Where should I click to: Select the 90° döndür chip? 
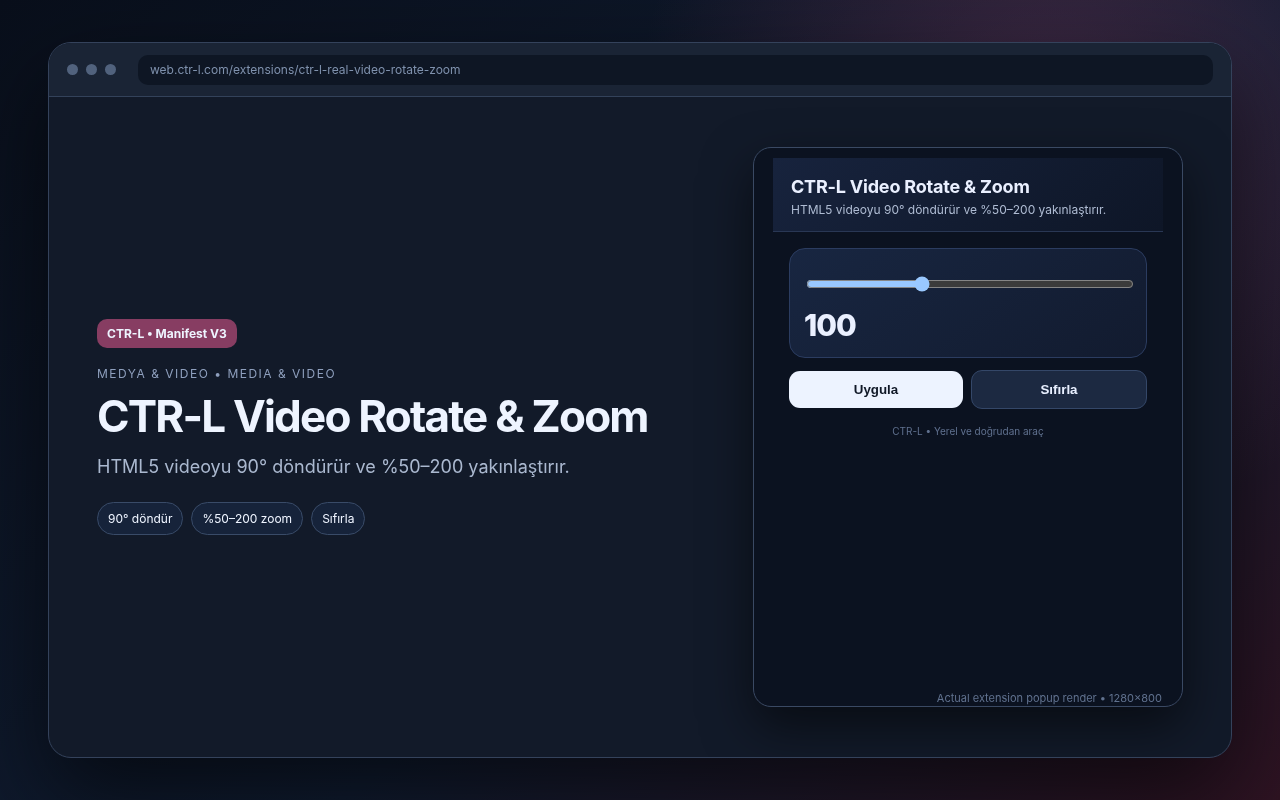(140, 519)
